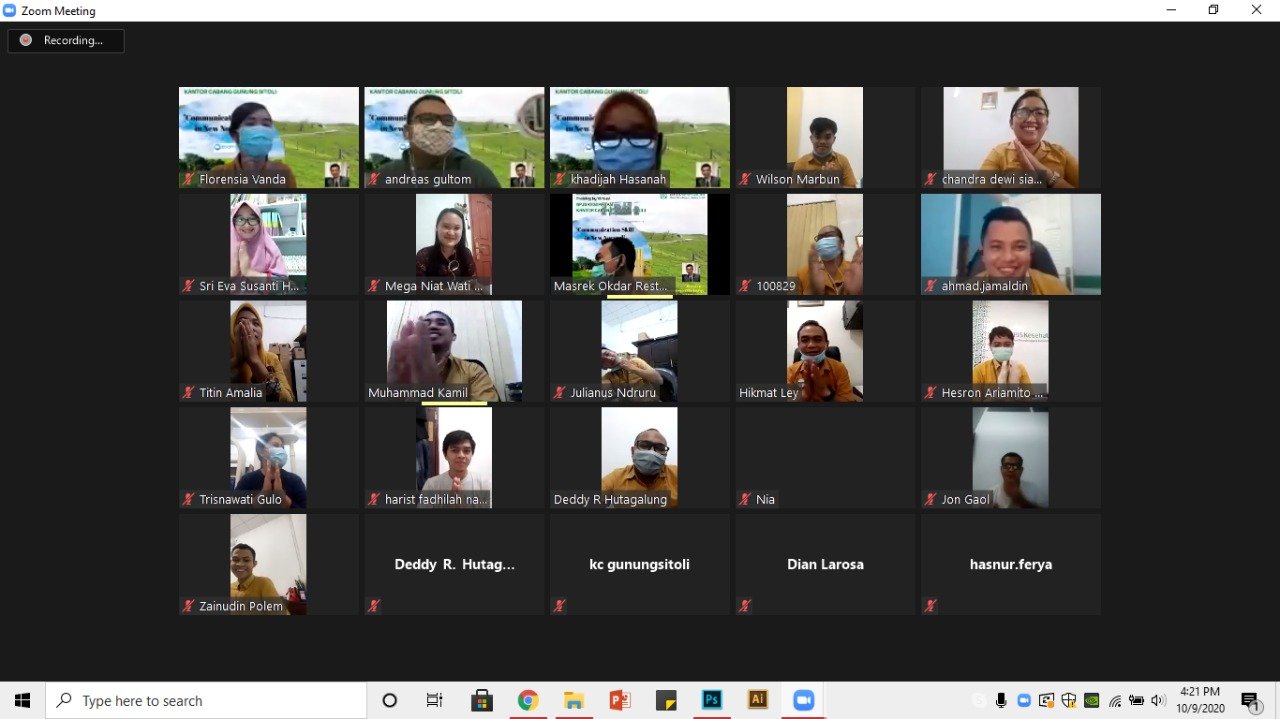
Task: Launch PowerPoint from the taskbar
Action: click(619, 700)
